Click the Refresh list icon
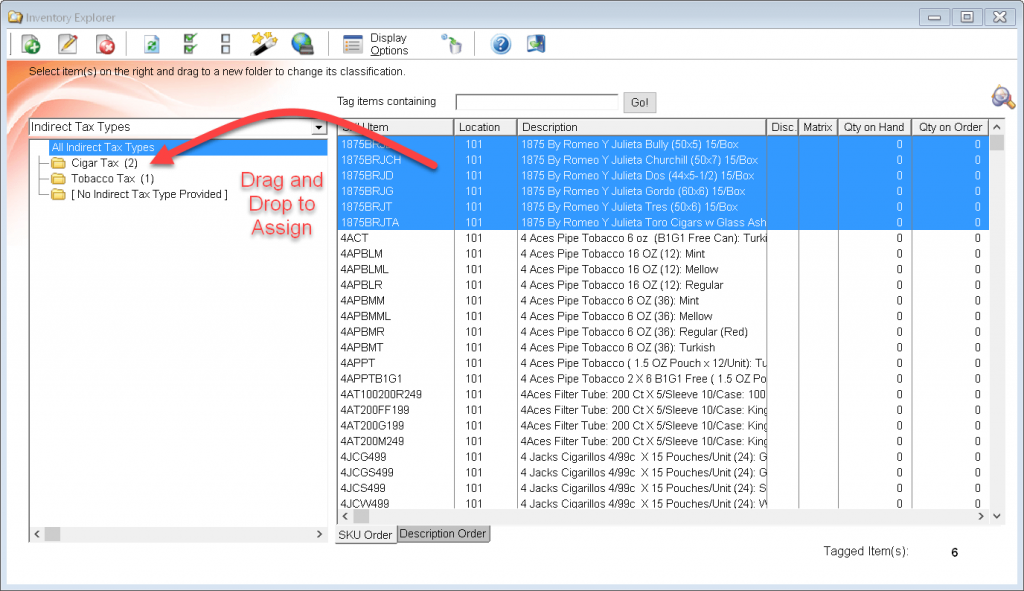The height and width of the screenshot is (591, 1024). click(153, 43)
